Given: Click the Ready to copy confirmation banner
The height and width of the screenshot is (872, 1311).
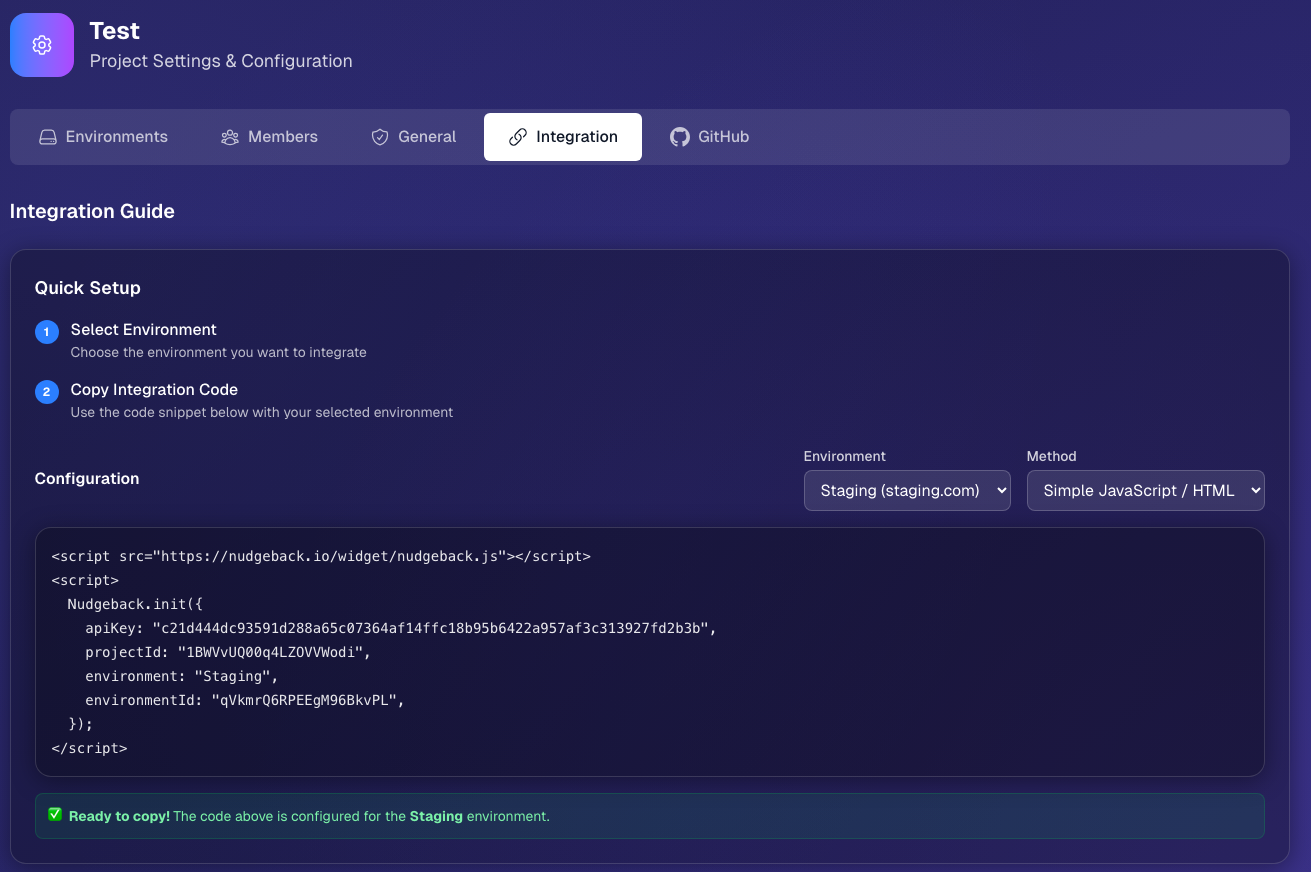Looking at the screenshot, I should pos(650,815).
